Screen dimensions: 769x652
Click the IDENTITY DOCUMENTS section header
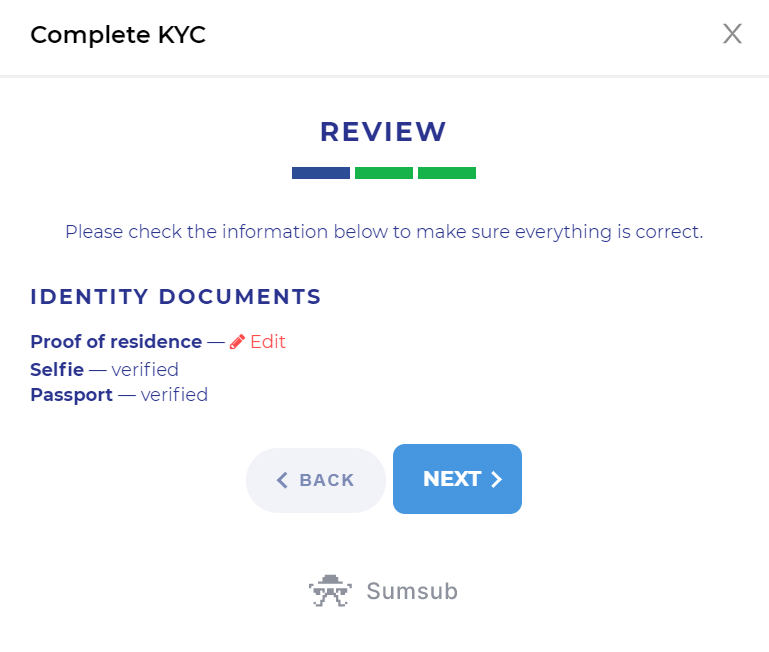[176, 297]
